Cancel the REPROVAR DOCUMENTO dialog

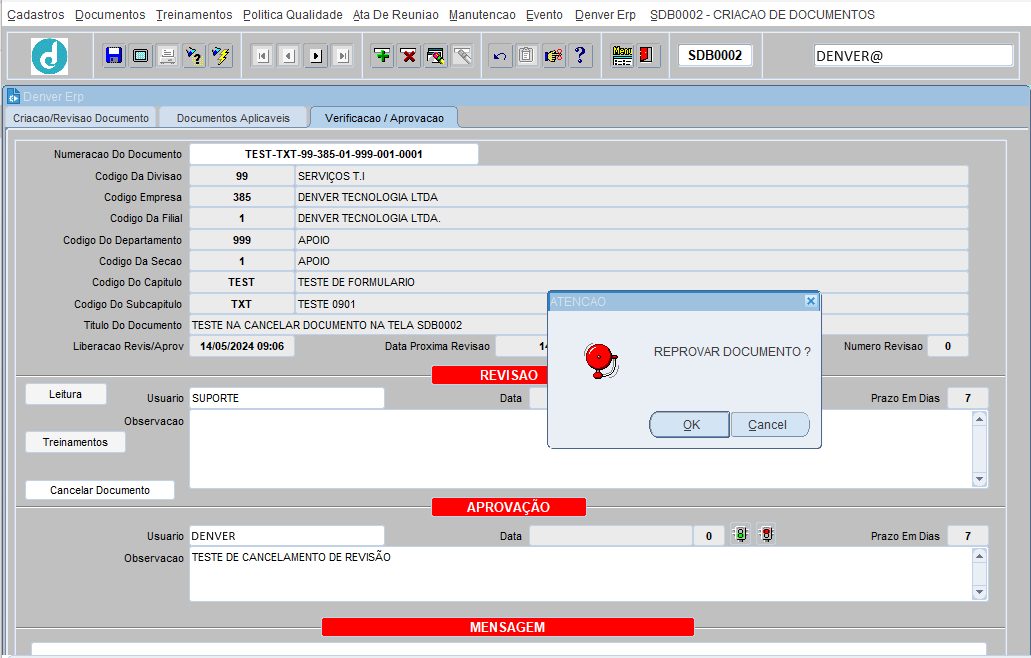pos(769,425)
